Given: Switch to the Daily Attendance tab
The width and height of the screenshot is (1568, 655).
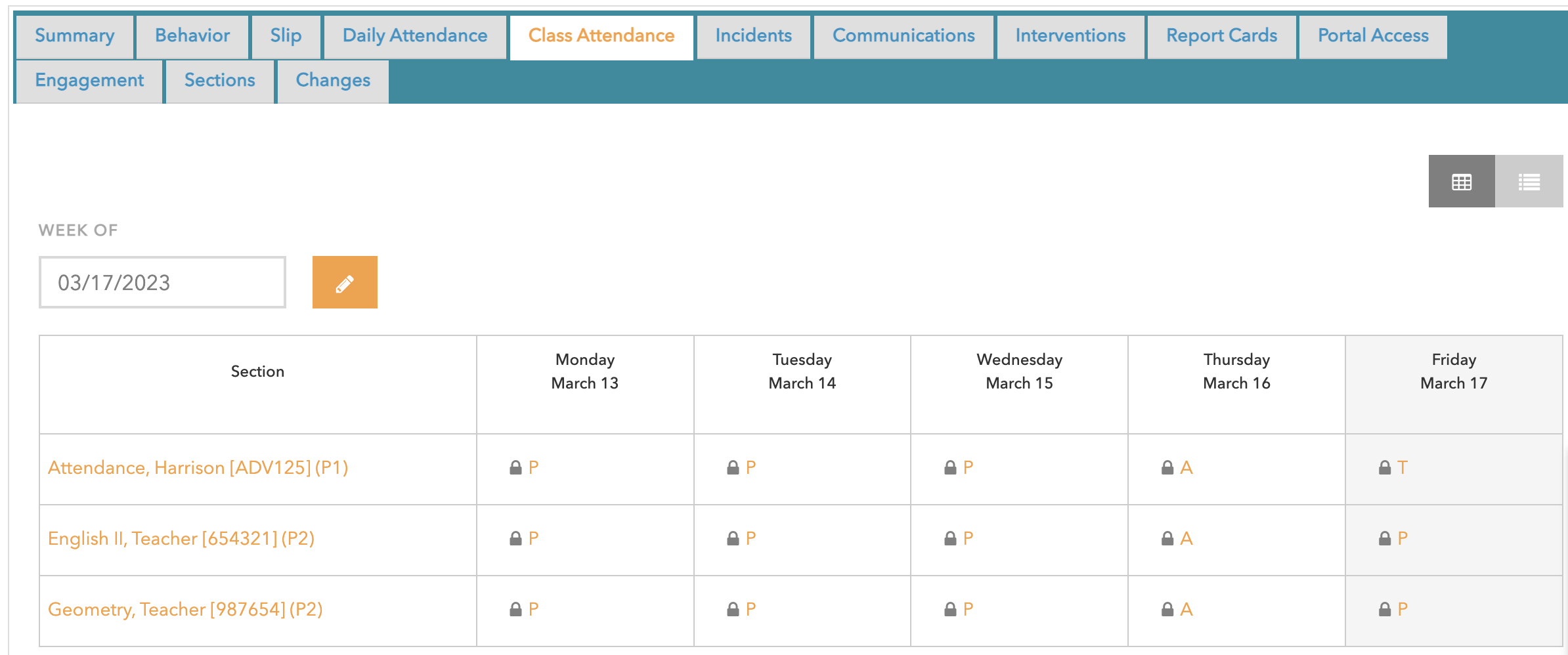Looking at the screenshot, I should (415, 36).
